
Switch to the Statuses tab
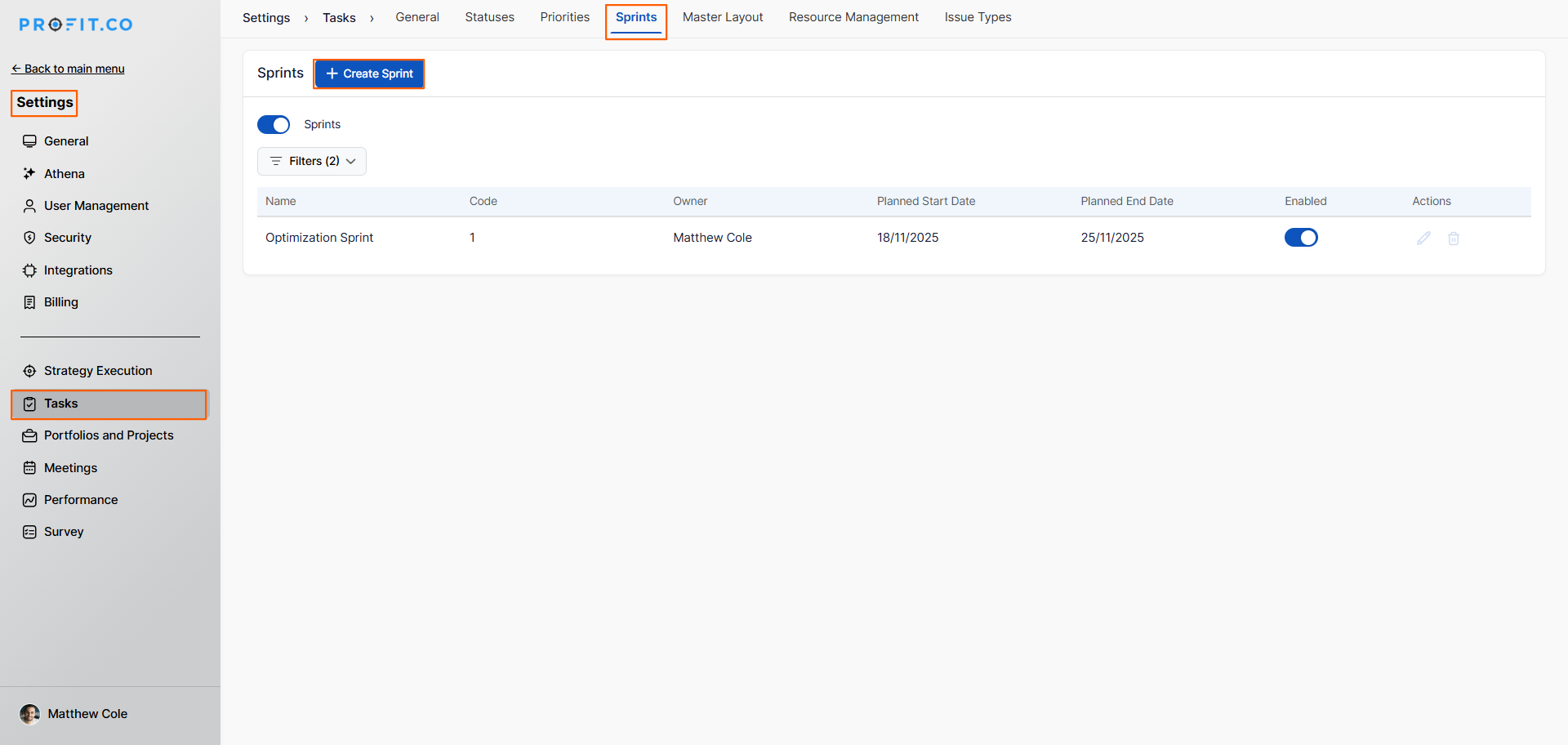[489, 17]
